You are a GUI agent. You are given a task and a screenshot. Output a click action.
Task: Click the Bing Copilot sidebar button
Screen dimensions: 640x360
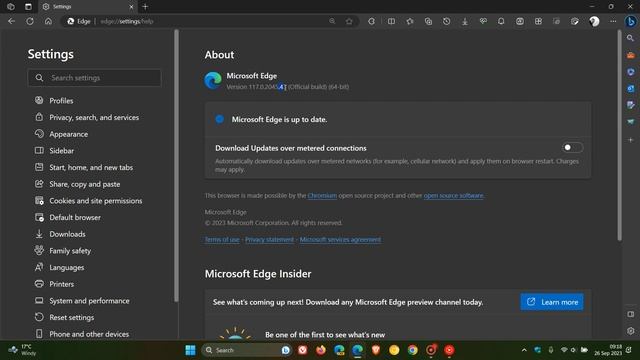pyautogui.click(x=631, y=21)
